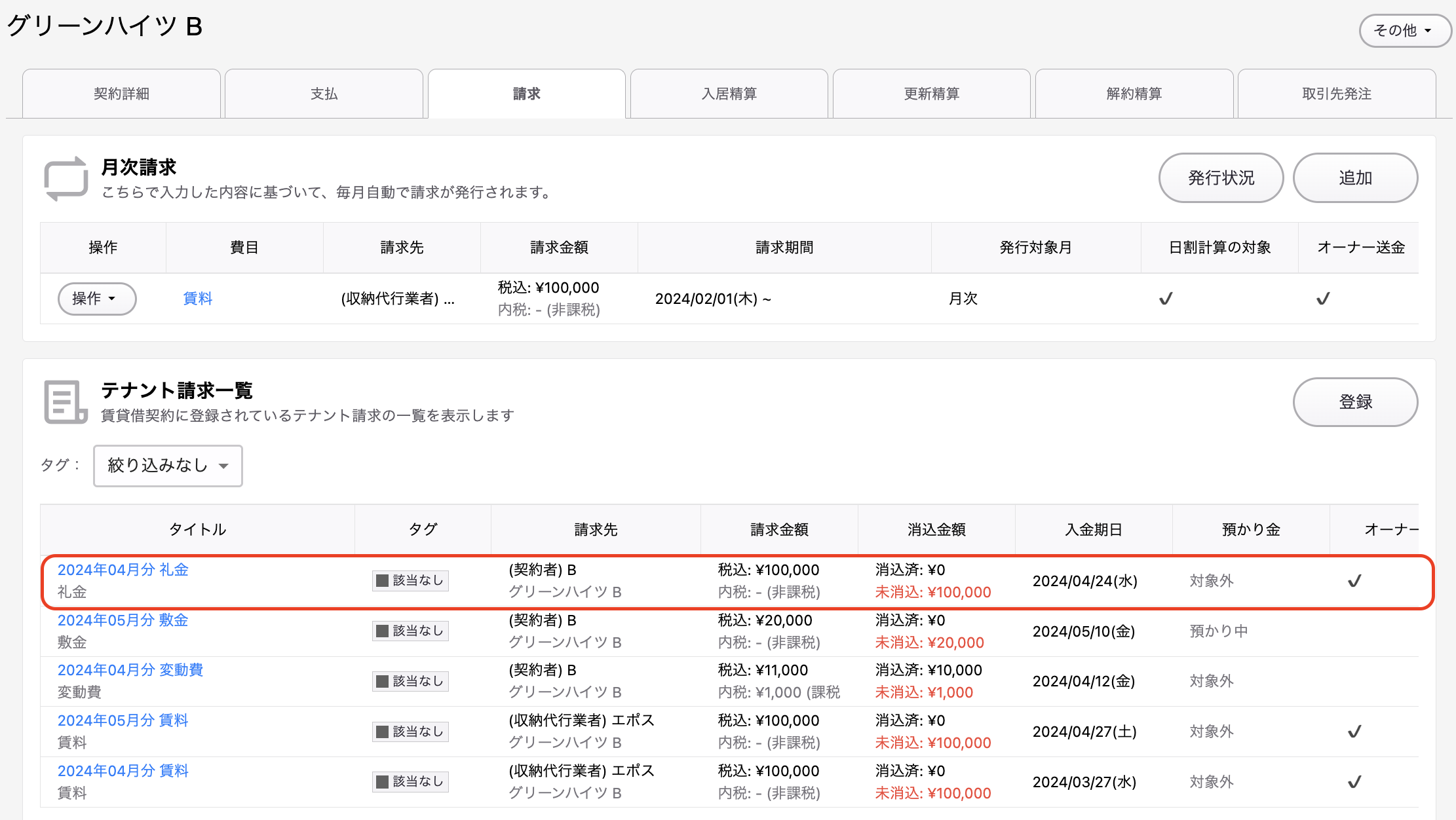The width and height of the screenshot is (1456, 820).
Task: Open the その他 dropdown menu
Action: 1405,30
